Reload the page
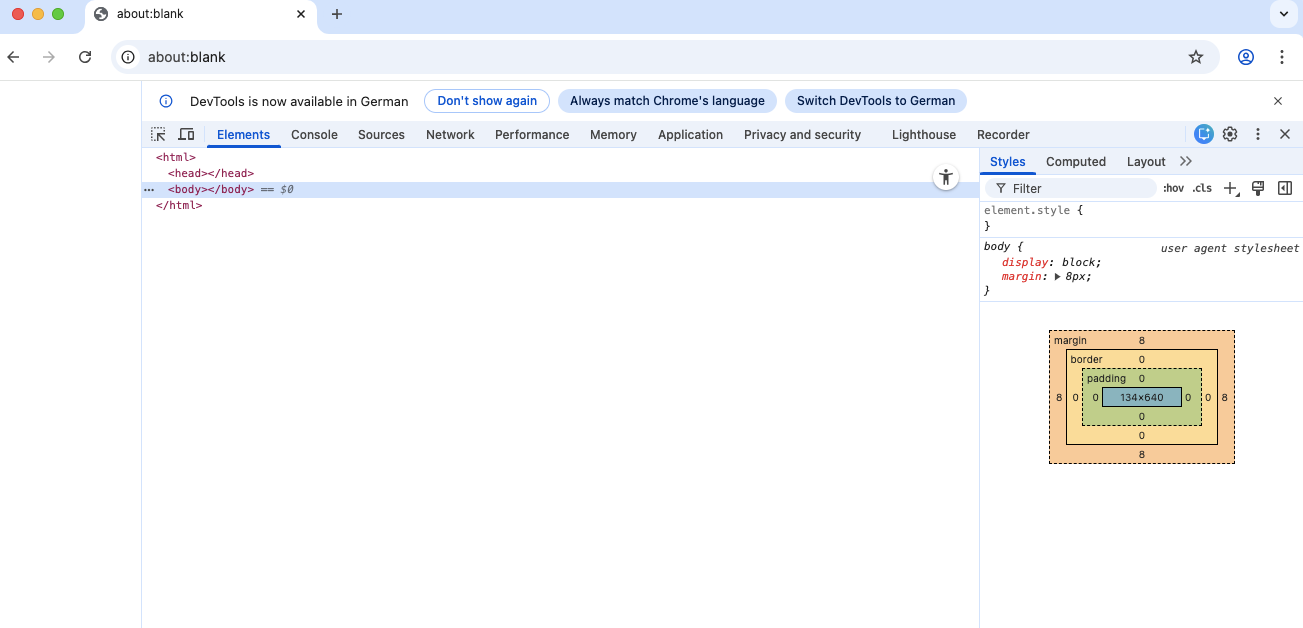 [85, 57]
